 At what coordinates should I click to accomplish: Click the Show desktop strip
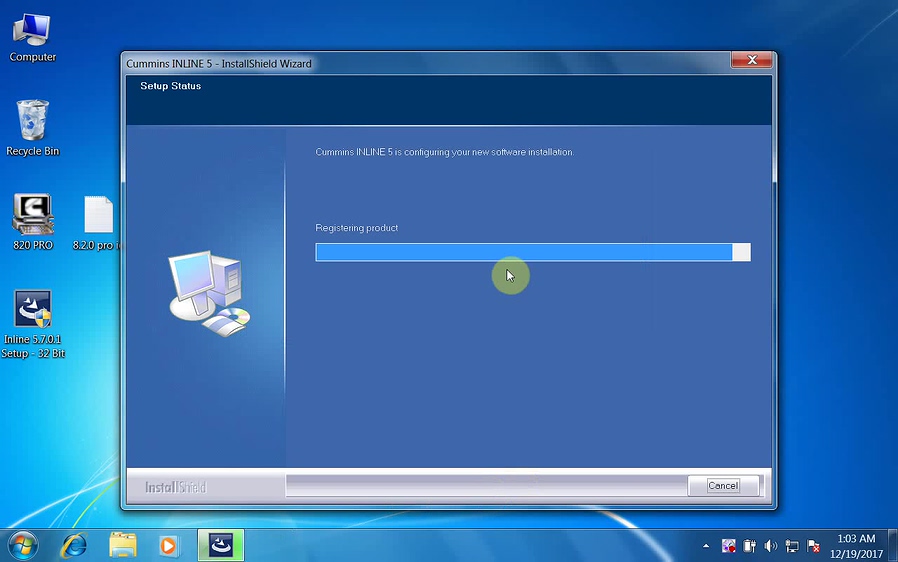click(x=893, y=545)
